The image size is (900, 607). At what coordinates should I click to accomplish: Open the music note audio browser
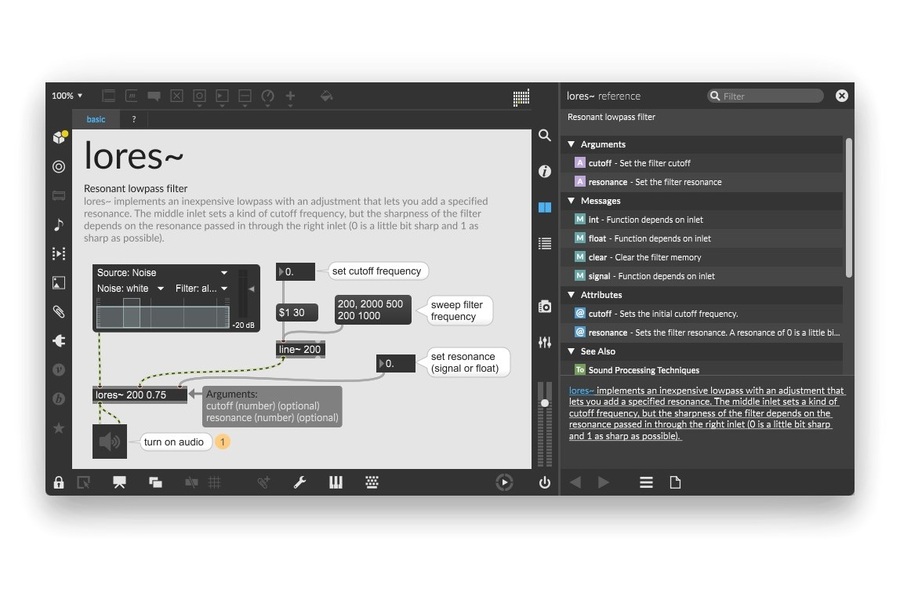click(59, 224)
